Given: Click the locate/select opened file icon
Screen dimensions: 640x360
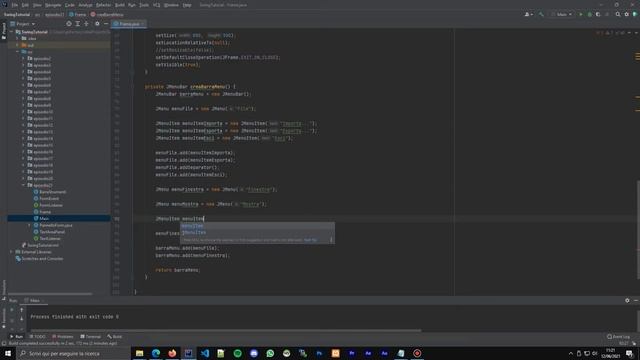Looking at the screenshot, I should pyautogui.click(x=69, y=24).
